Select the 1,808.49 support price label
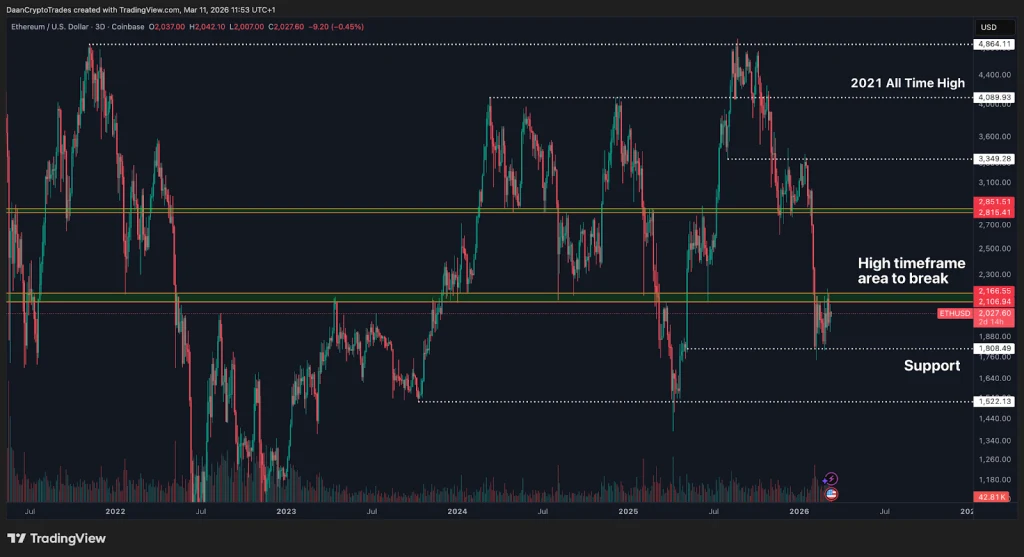The image size is (1024, 557). pos(994,349)
